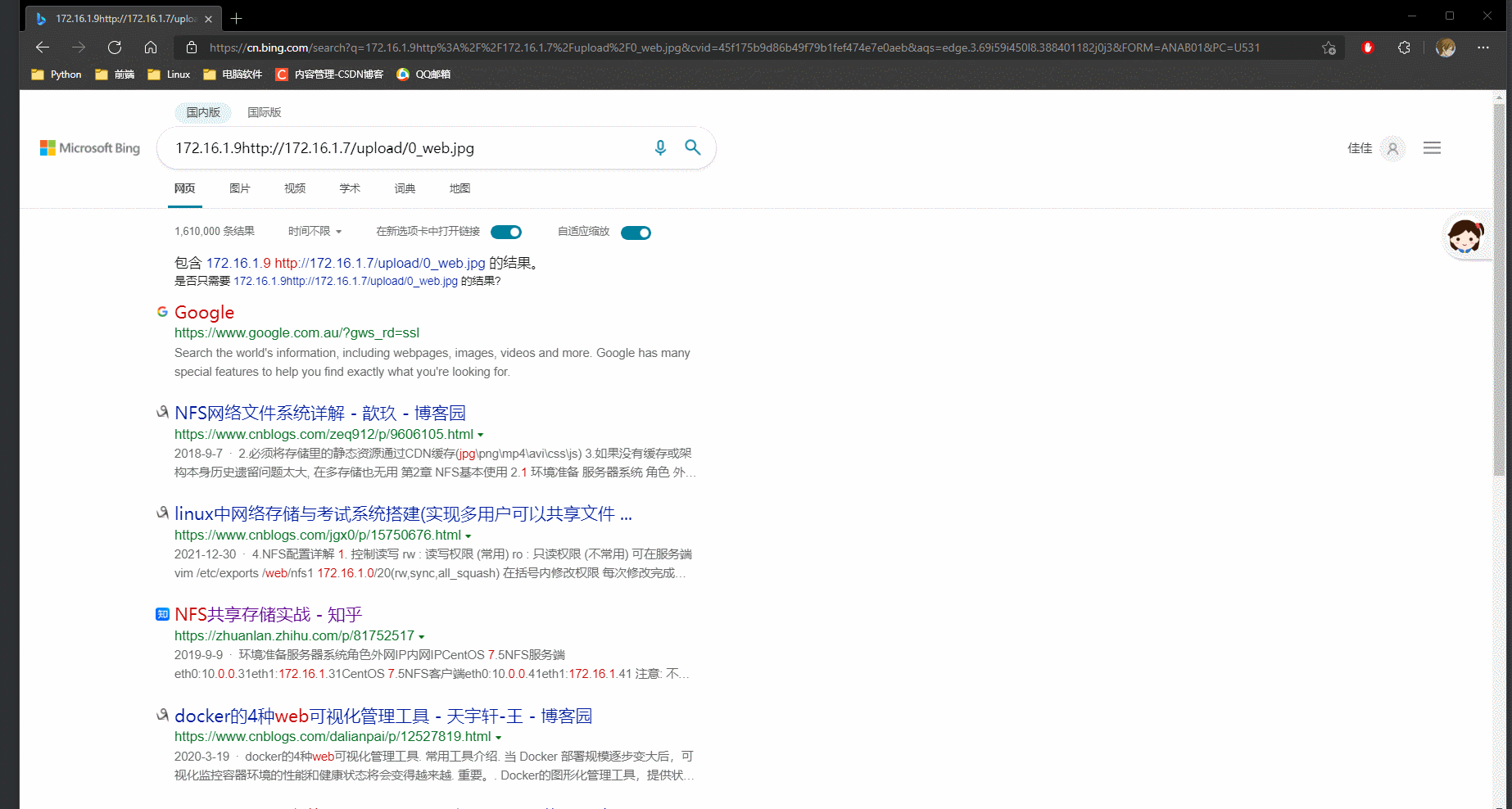Switch to the 网页 tab
Viewport: 1512px width, 809px height.
[185, 188]
